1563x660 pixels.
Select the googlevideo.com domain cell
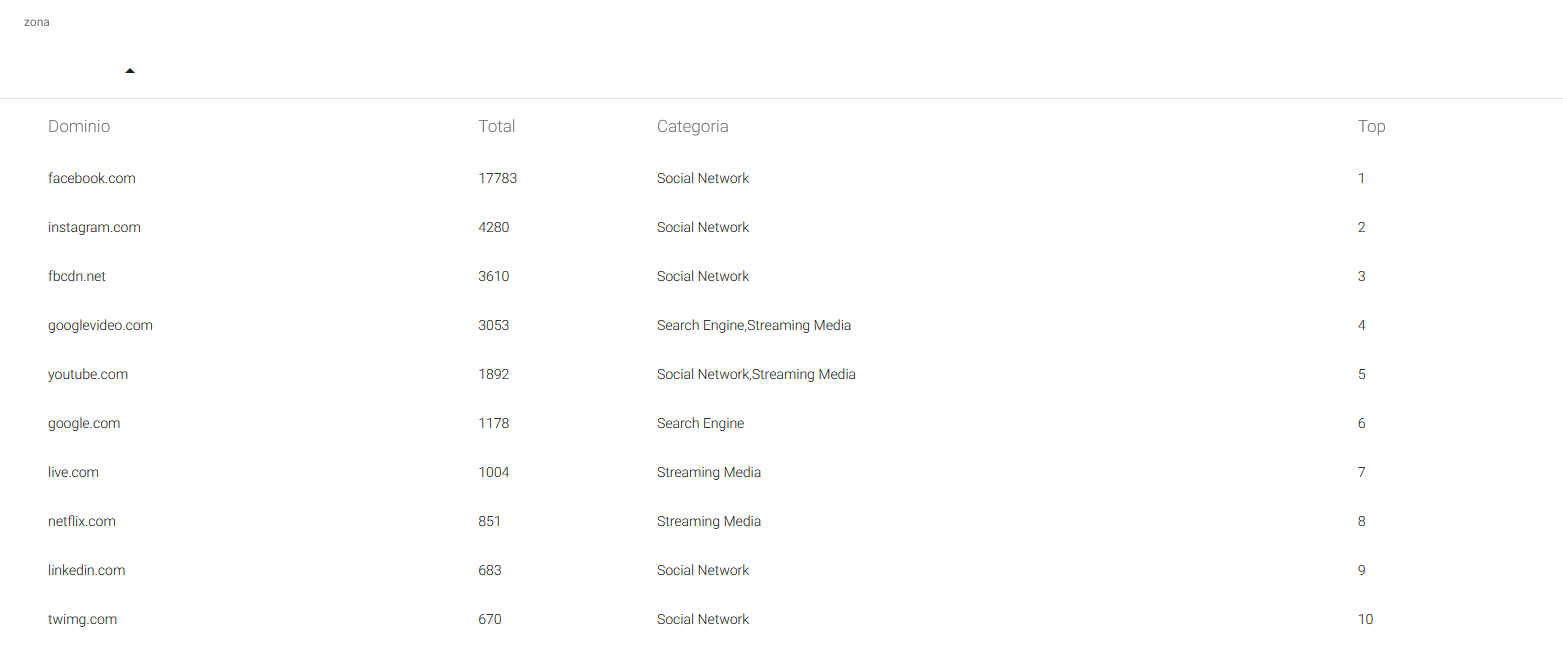pos(100,325)
